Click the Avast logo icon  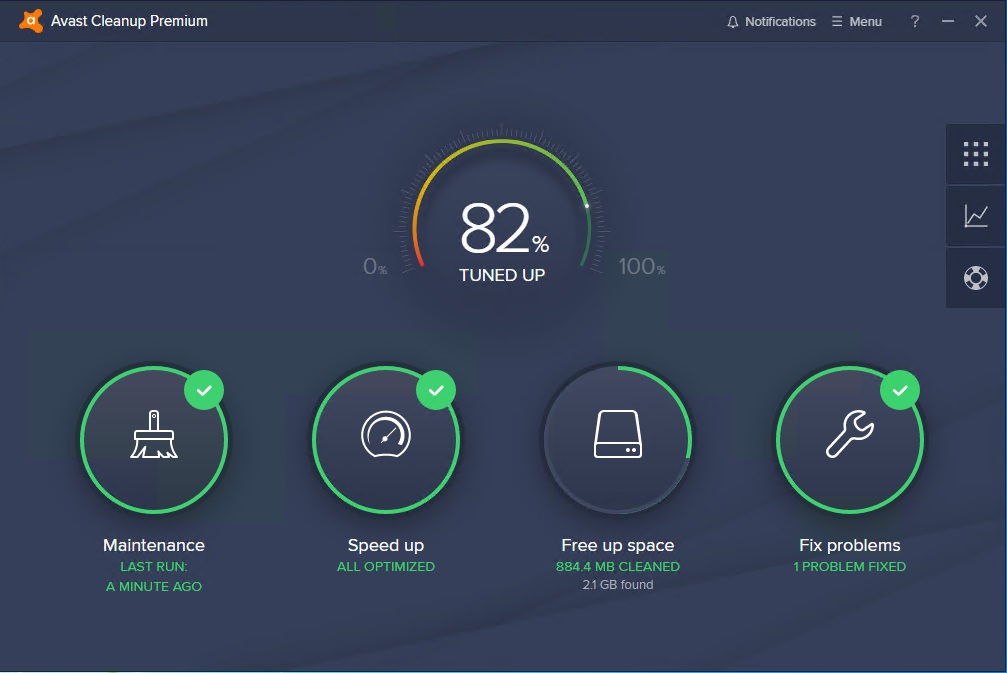click(31, 21)
